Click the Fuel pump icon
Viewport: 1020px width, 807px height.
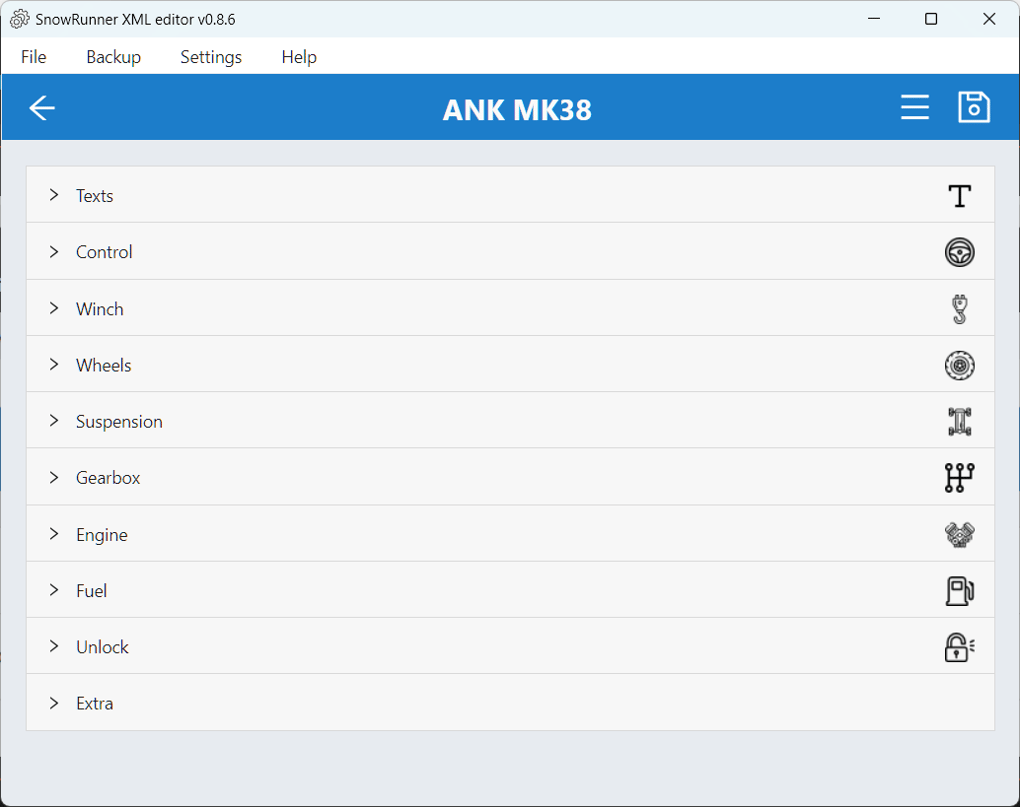[x=960, y=591]
